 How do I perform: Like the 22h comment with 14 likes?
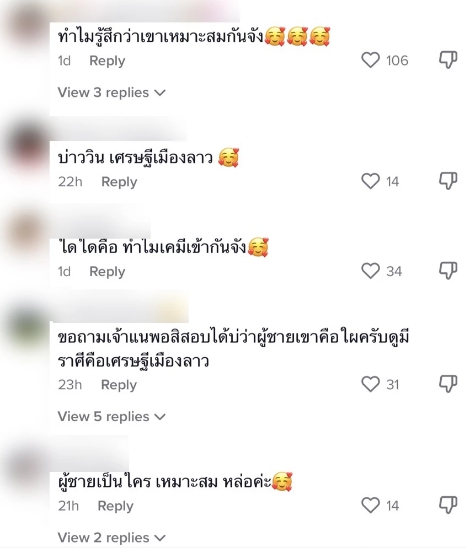370,181
